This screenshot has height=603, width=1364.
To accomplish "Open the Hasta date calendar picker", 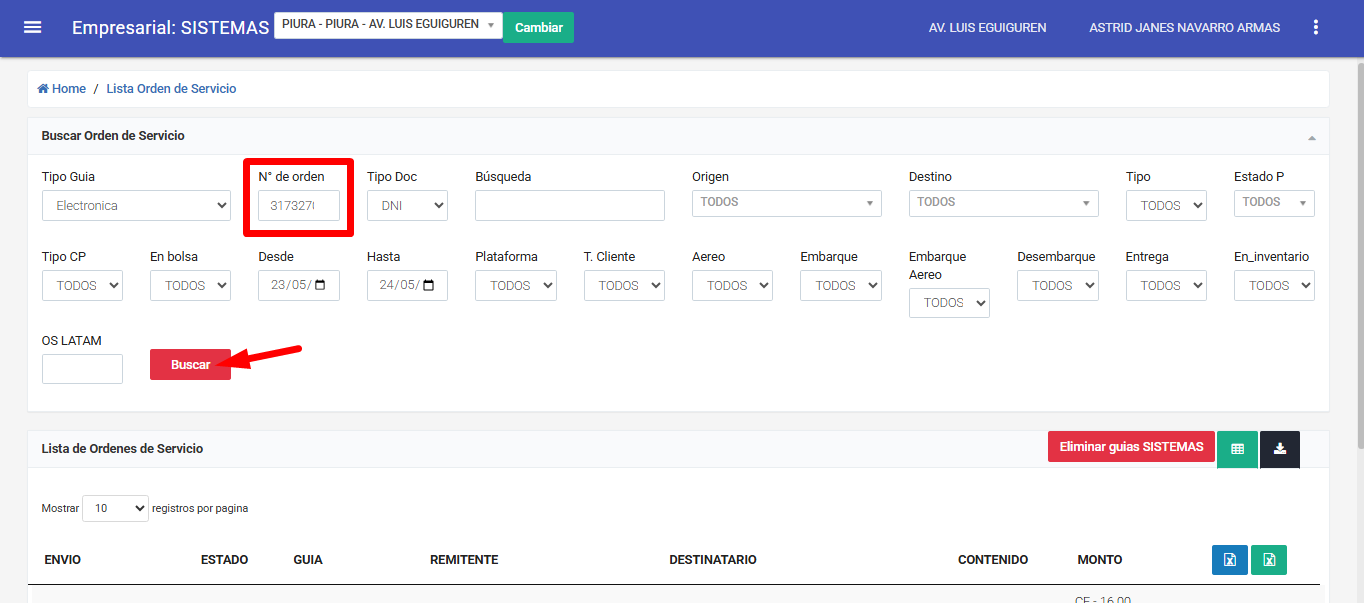I will tap(429, 285).
